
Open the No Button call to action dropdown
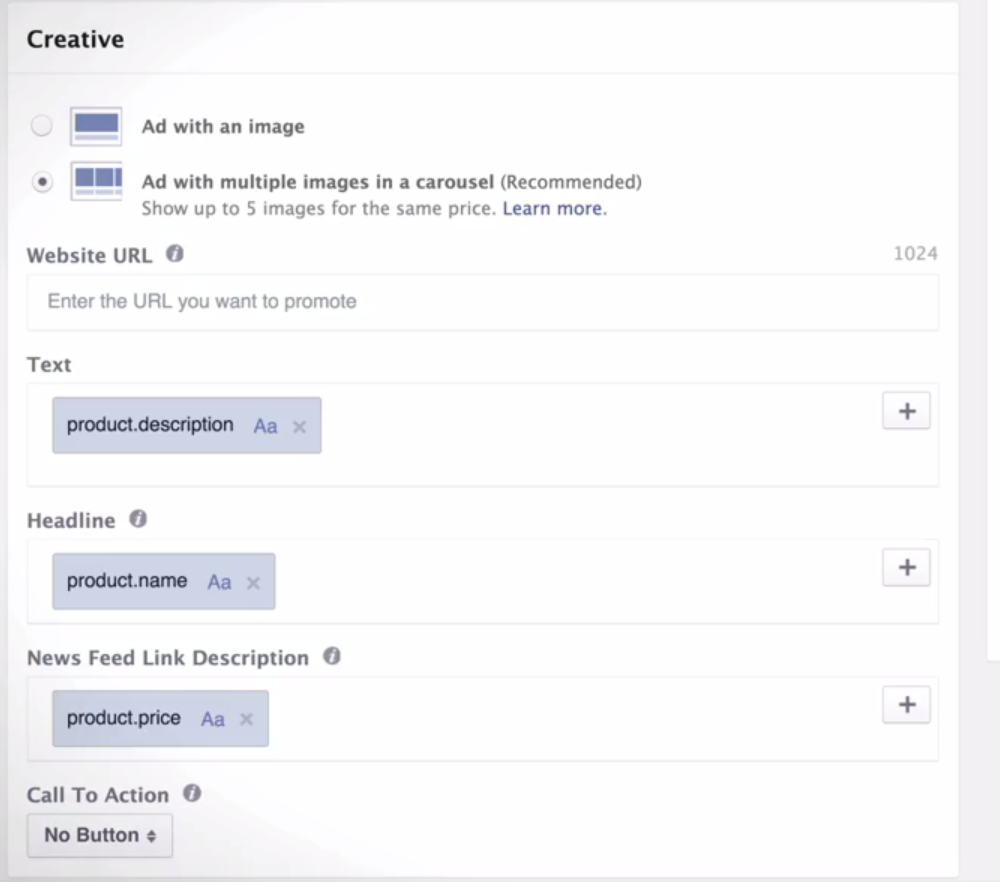pos(100,835)
